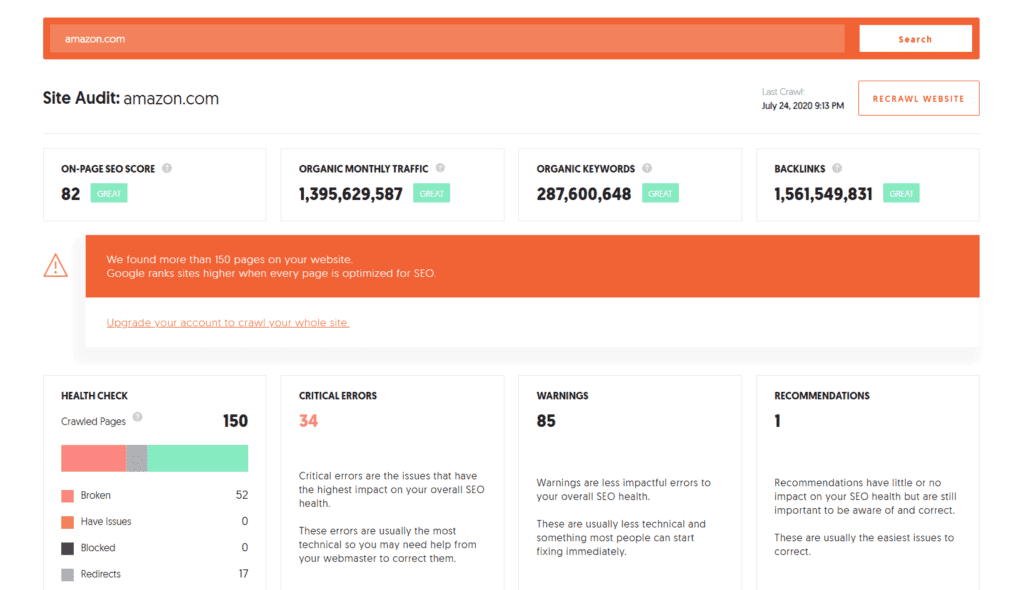Select the Warnings count 85
1024x590 pixels.
coord(546,421)
